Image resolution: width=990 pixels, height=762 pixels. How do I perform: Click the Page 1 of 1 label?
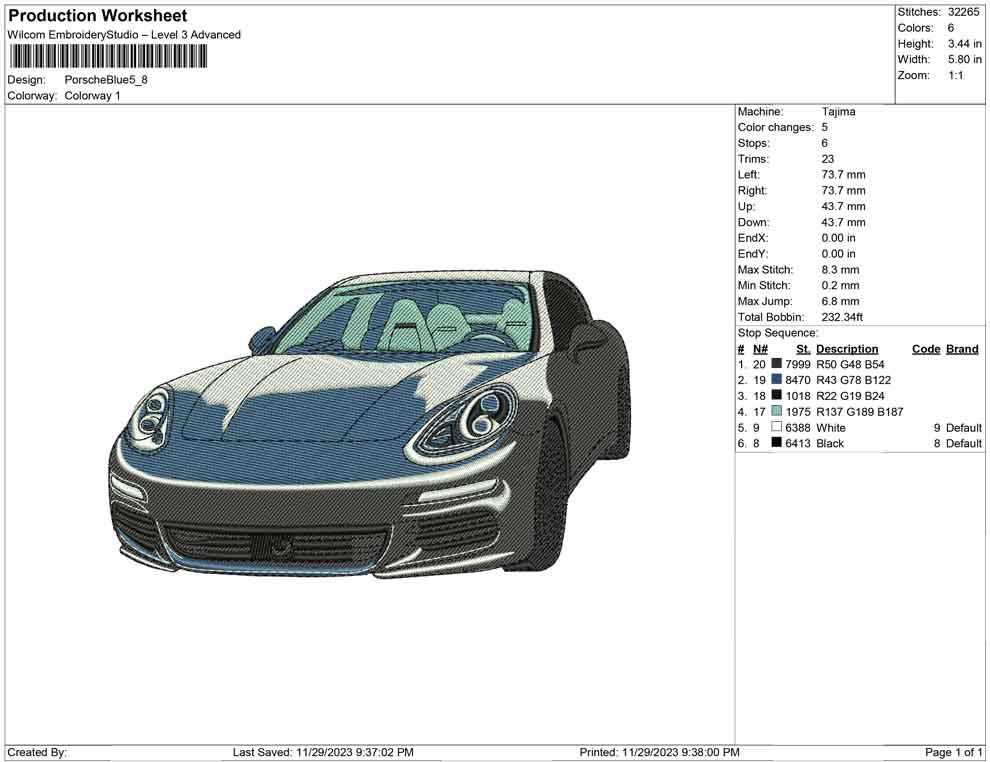pos(951,752)
